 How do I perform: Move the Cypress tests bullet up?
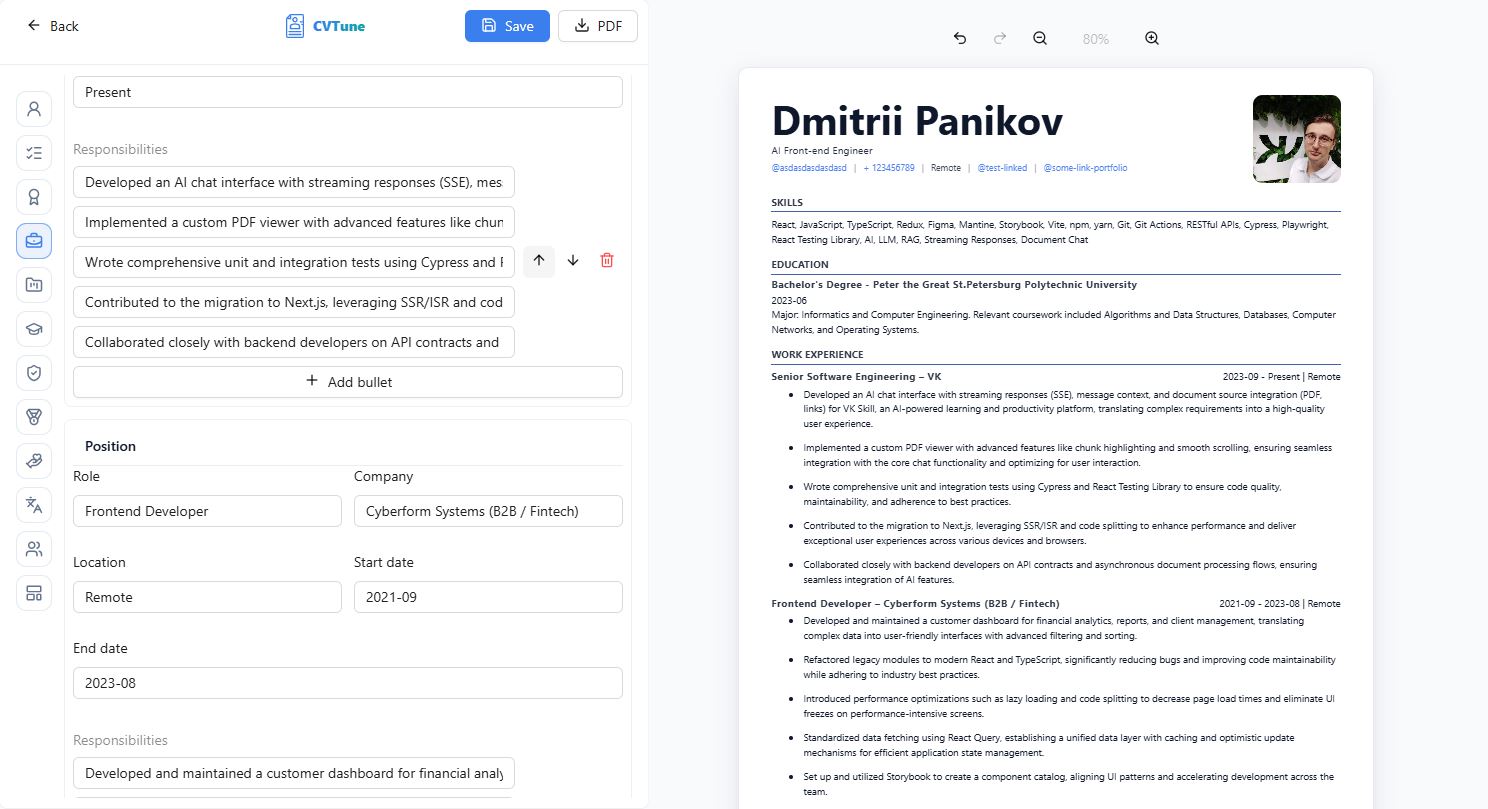(539, 260)
